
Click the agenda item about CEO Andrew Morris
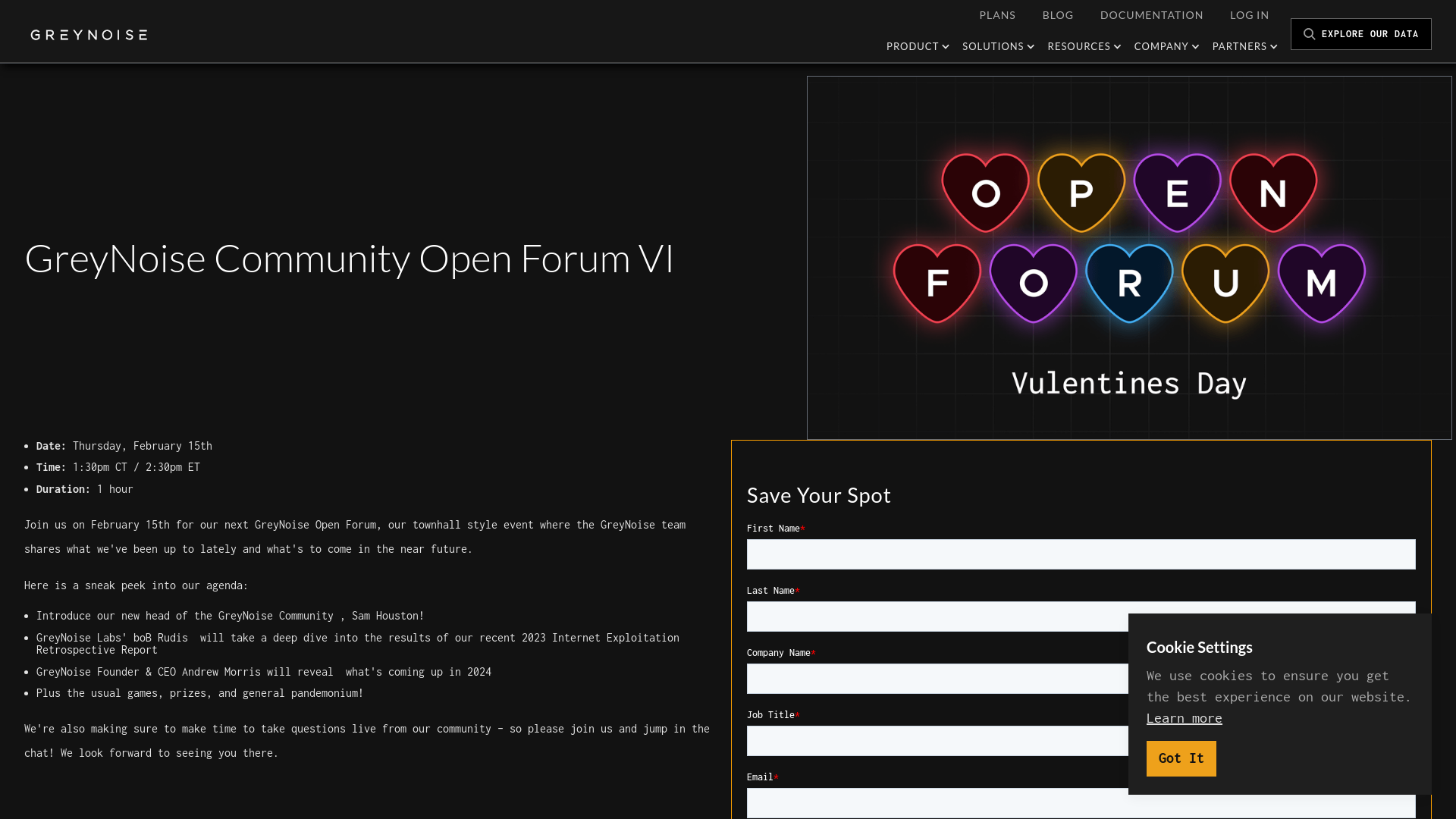pyautogui.click(x=264, y=672)
